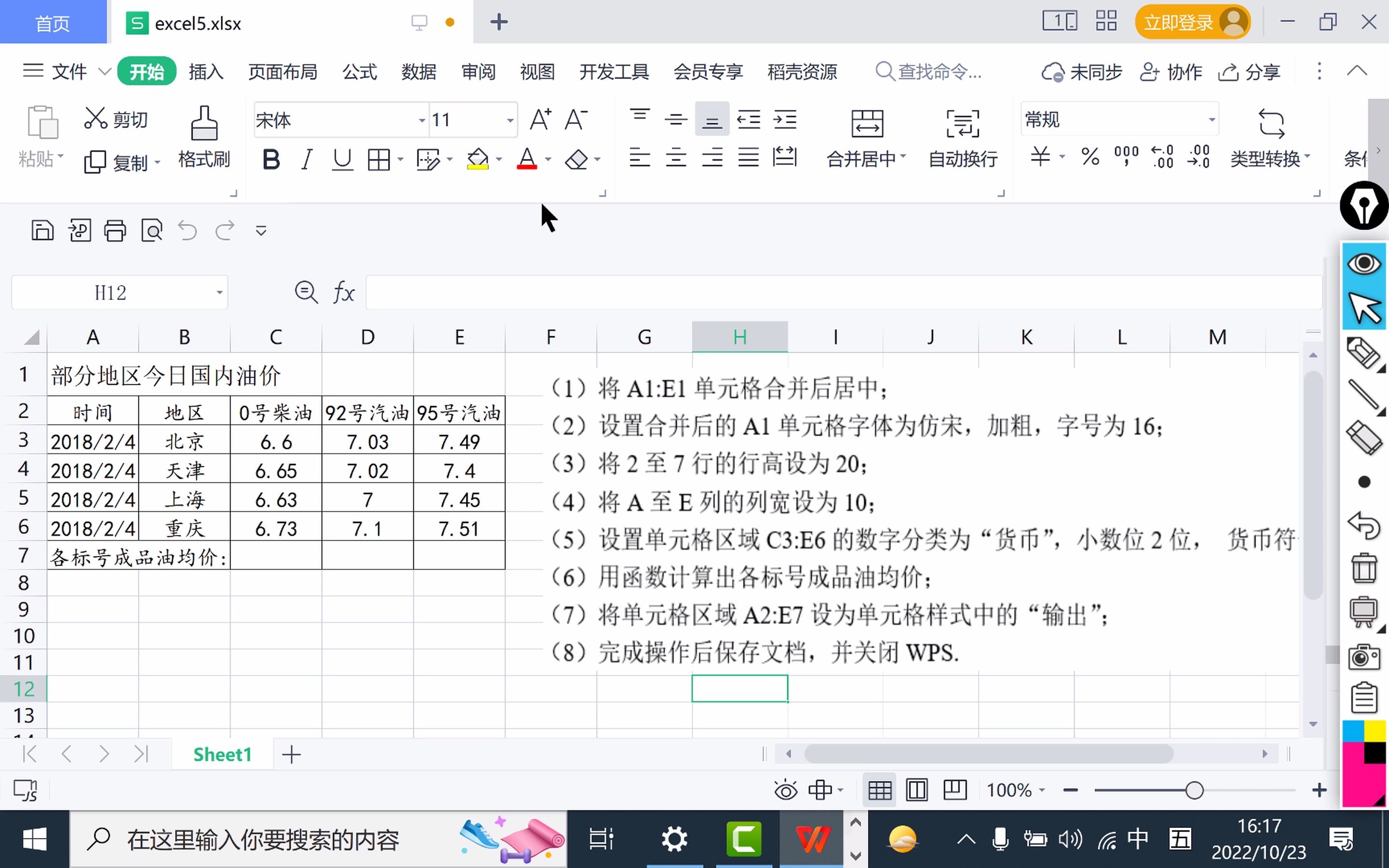Click the 分享 share button
The image size is (1389, 868).
coord(1250,72)
